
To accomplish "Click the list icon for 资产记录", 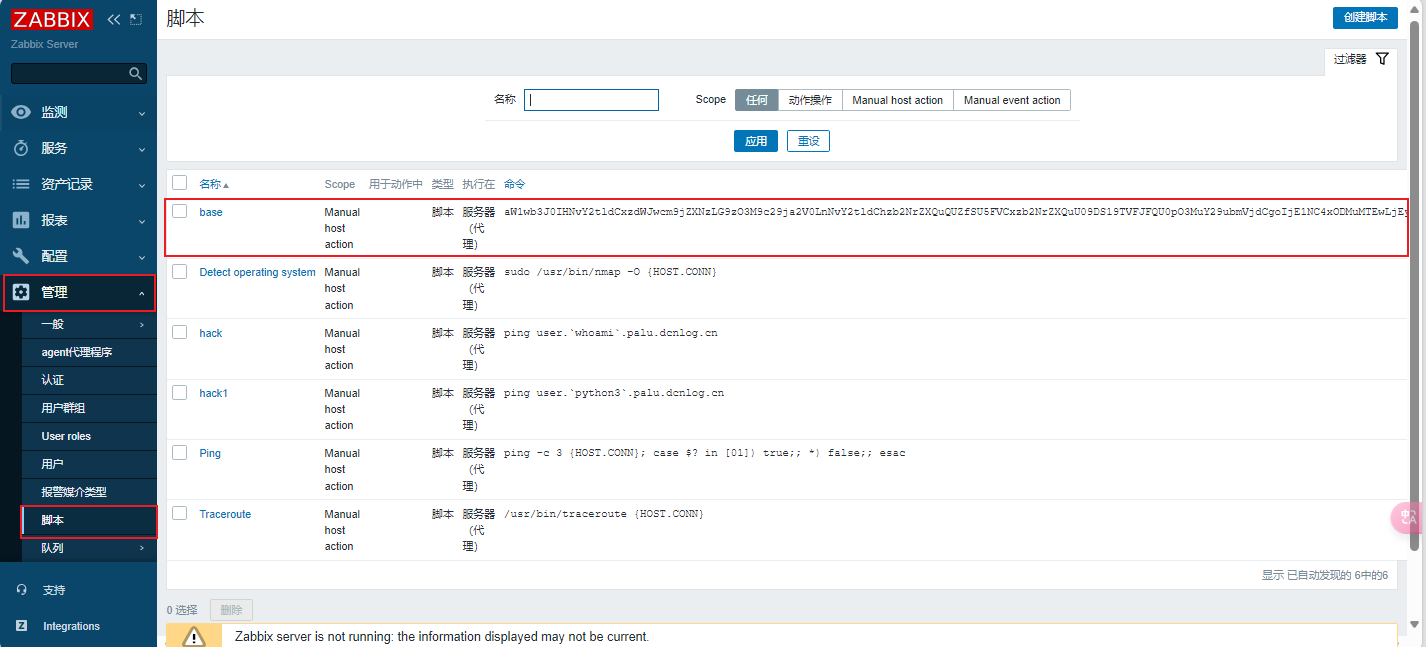I will pos(21,184).
